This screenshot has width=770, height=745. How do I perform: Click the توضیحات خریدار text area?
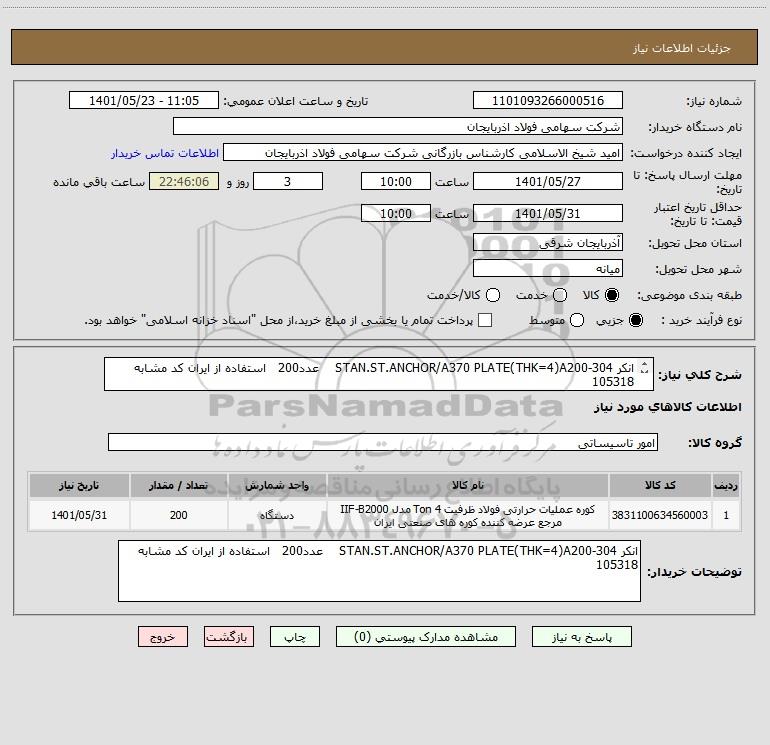click(x=379, y=571)
